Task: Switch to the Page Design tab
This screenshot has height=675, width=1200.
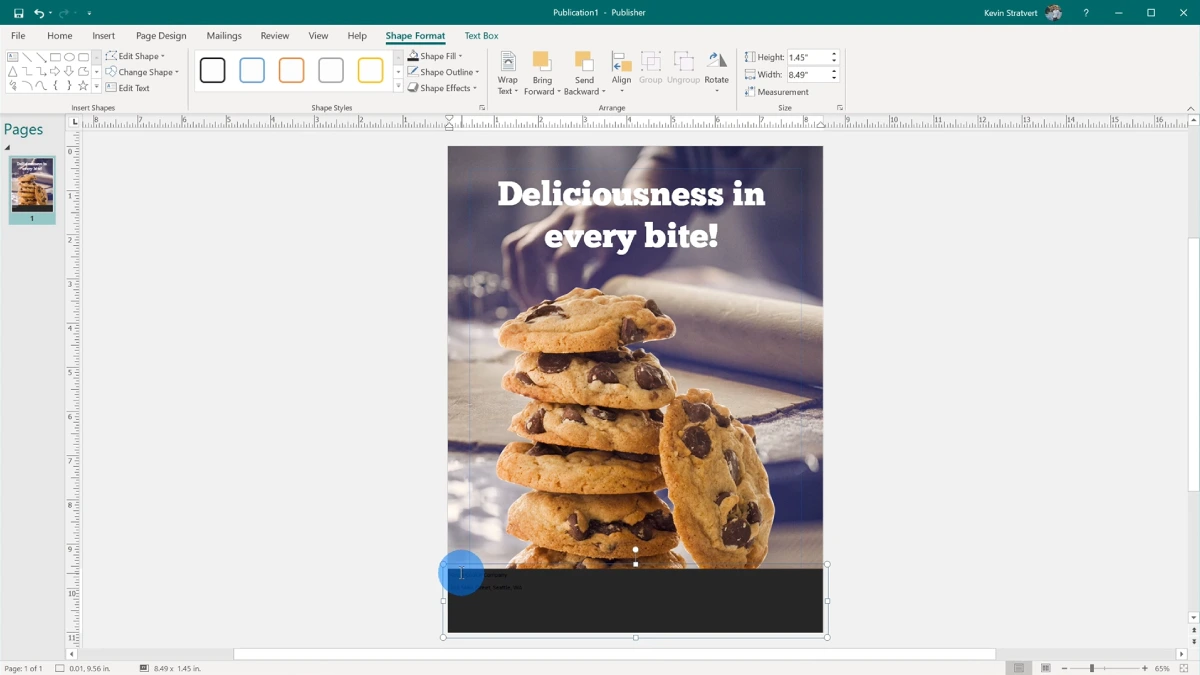Action: (x=161, y=35)
